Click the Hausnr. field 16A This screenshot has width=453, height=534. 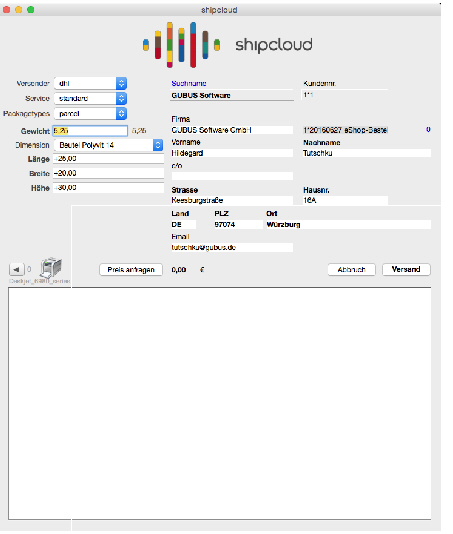tap(345, 200)
